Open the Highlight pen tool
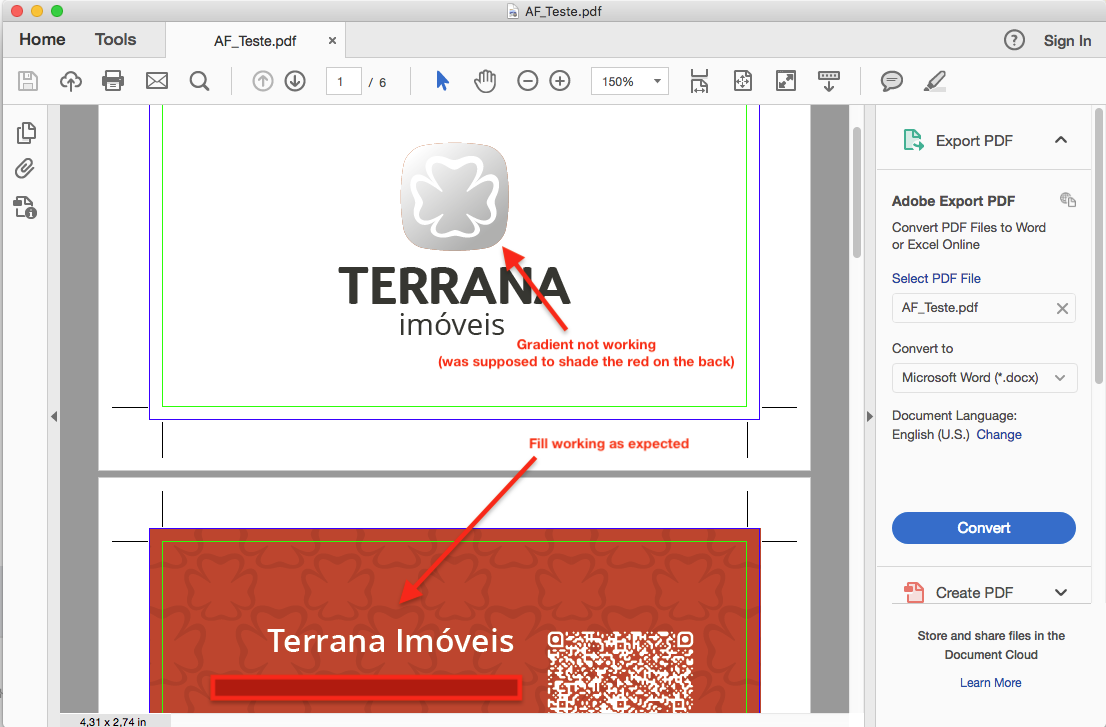The width and height of the screenshot is (1106, 727). click(x=935, y=81)
